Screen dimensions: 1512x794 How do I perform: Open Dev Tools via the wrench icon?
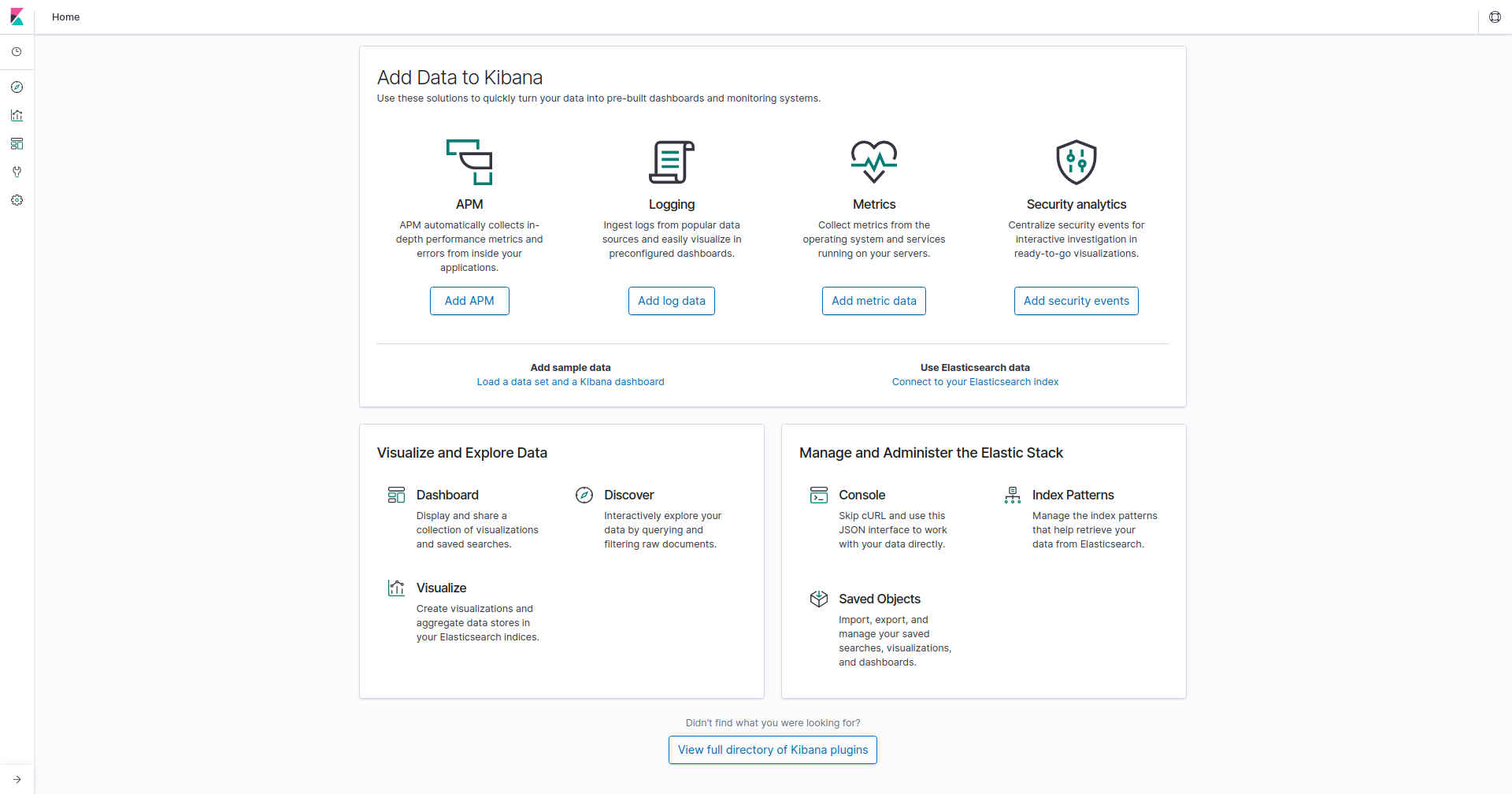(x=17, y=172)
